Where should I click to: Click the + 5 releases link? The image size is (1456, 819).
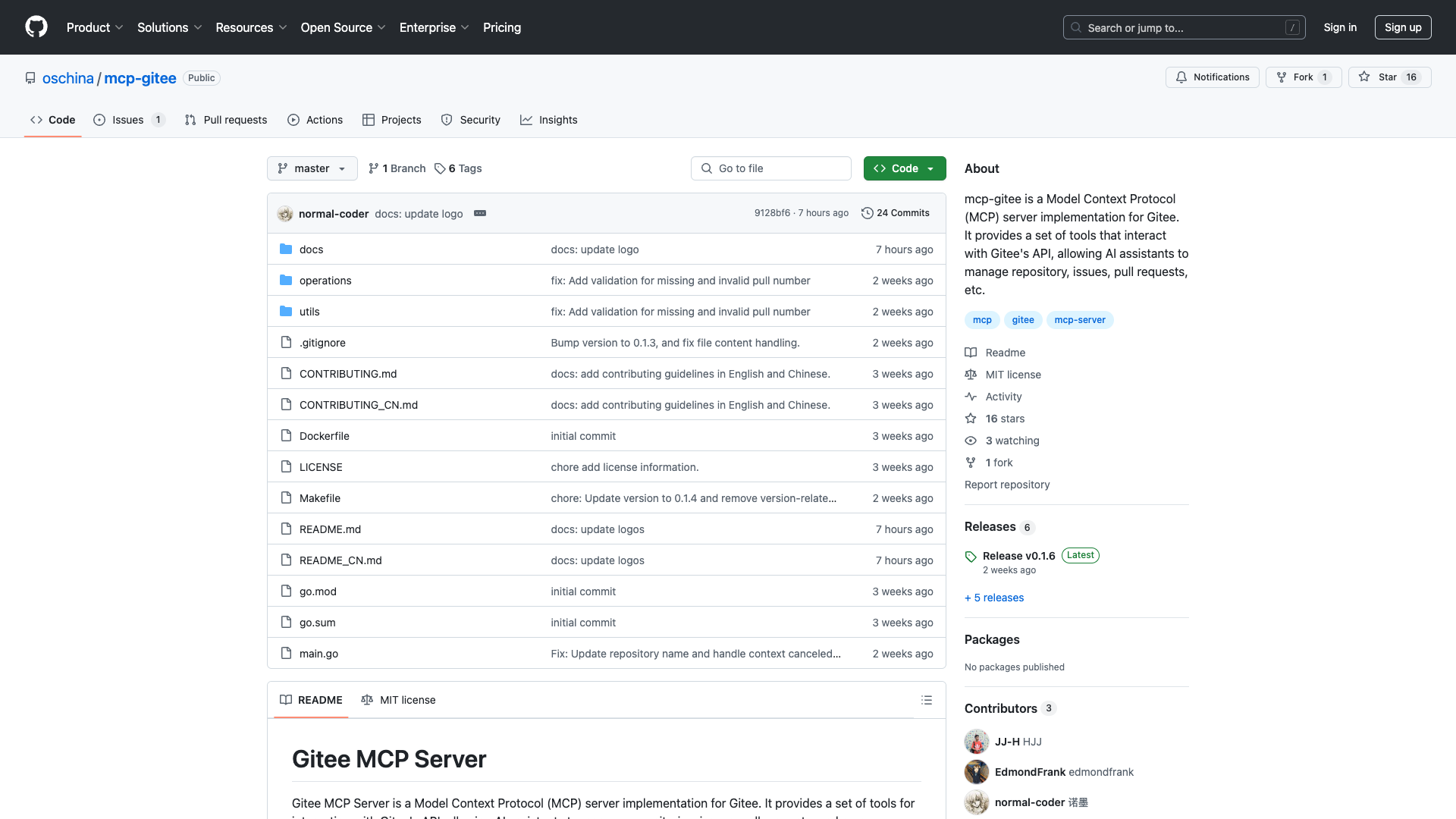click(993, 598)
